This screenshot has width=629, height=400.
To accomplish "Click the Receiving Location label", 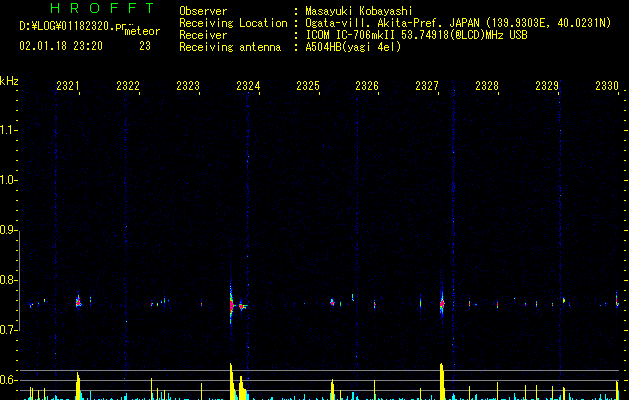I will point(233,23).
